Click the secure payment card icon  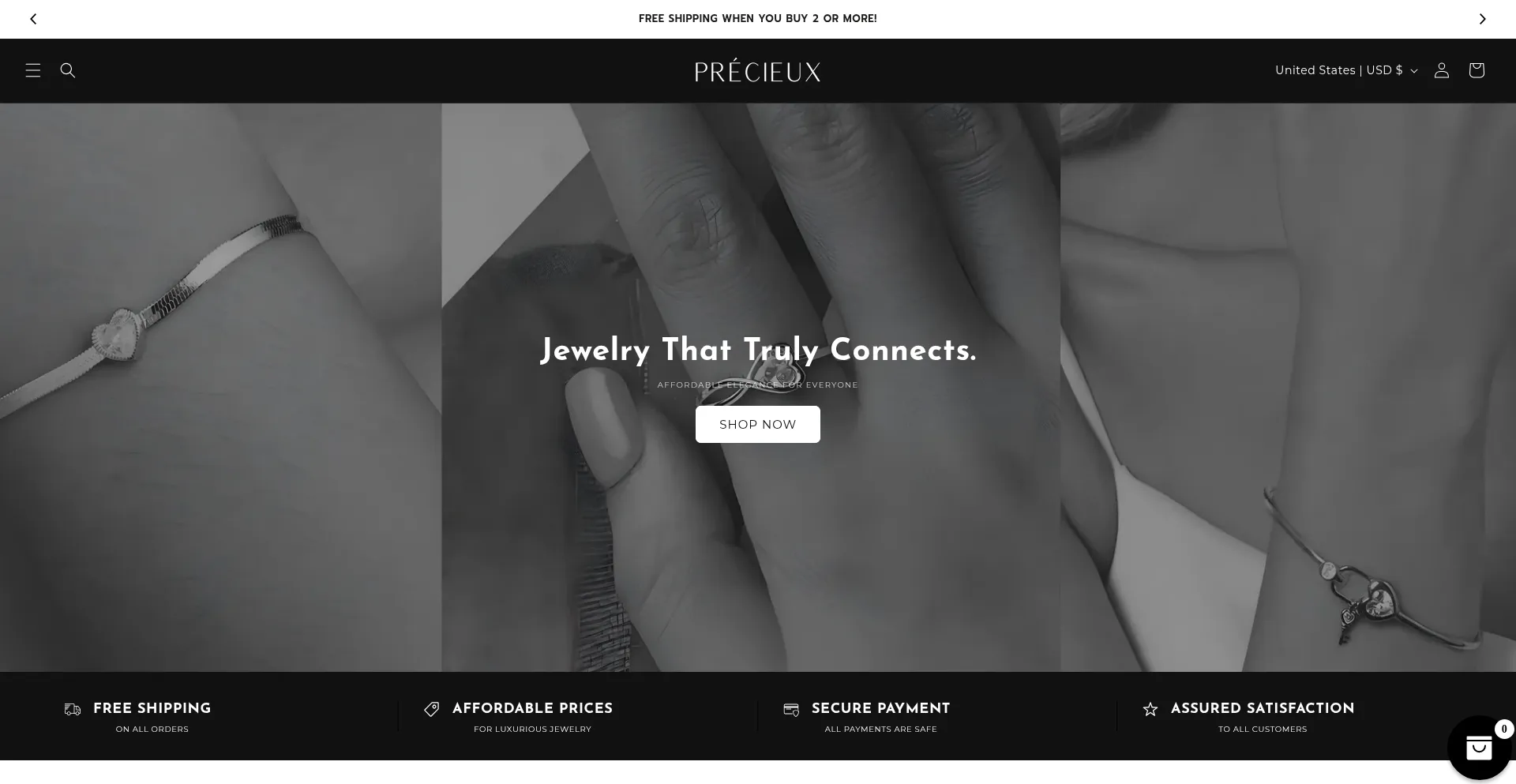(x=791, y=710)
